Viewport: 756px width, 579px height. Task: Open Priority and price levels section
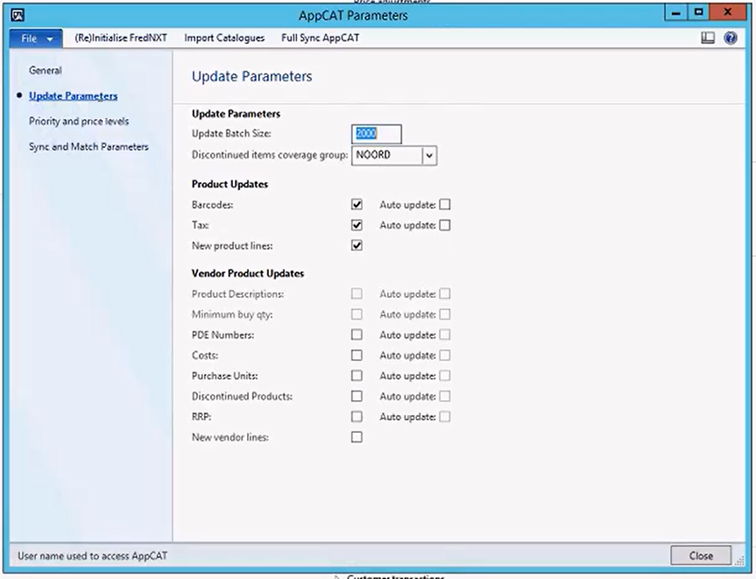pyautogui.click(x=79, y=121)
